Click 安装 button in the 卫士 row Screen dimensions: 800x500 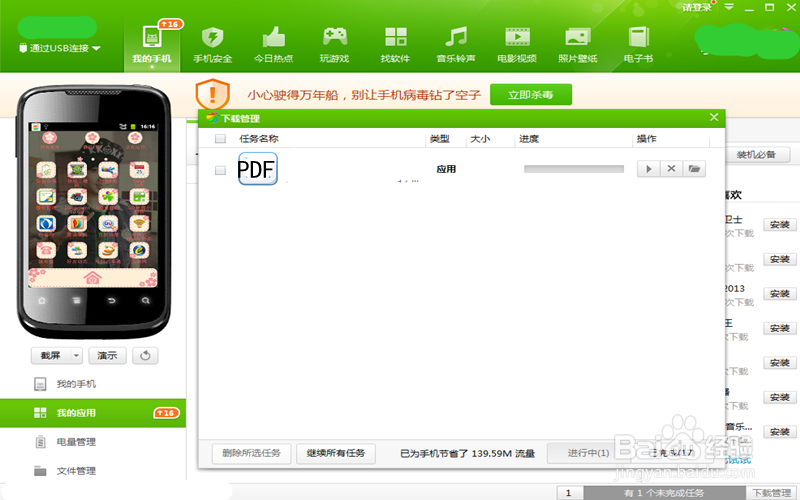tap(780, 224)
